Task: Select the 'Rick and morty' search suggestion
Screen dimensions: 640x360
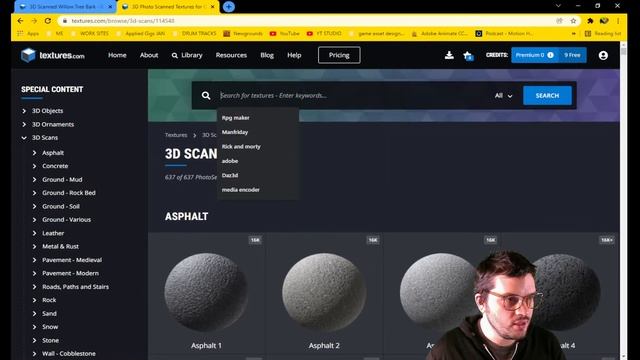Action: pyautogui.click(x=241, y=147)
